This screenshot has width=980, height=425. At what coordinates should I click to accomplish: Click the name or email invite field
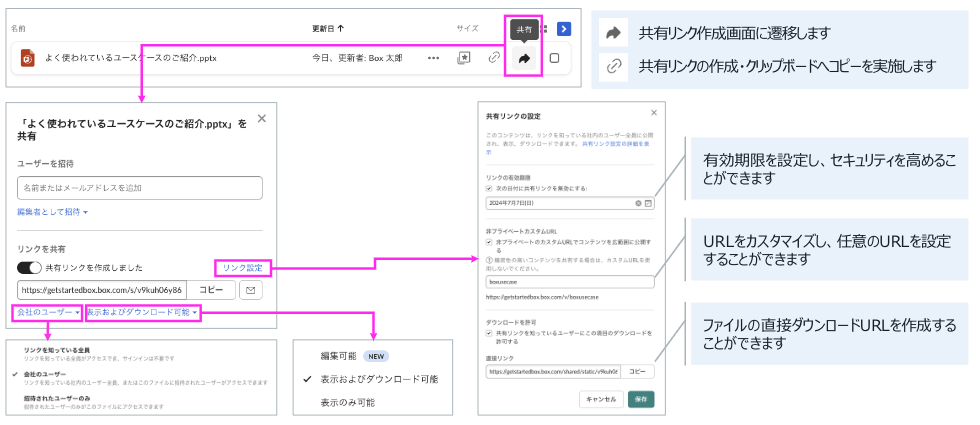[x=139, y=188]
